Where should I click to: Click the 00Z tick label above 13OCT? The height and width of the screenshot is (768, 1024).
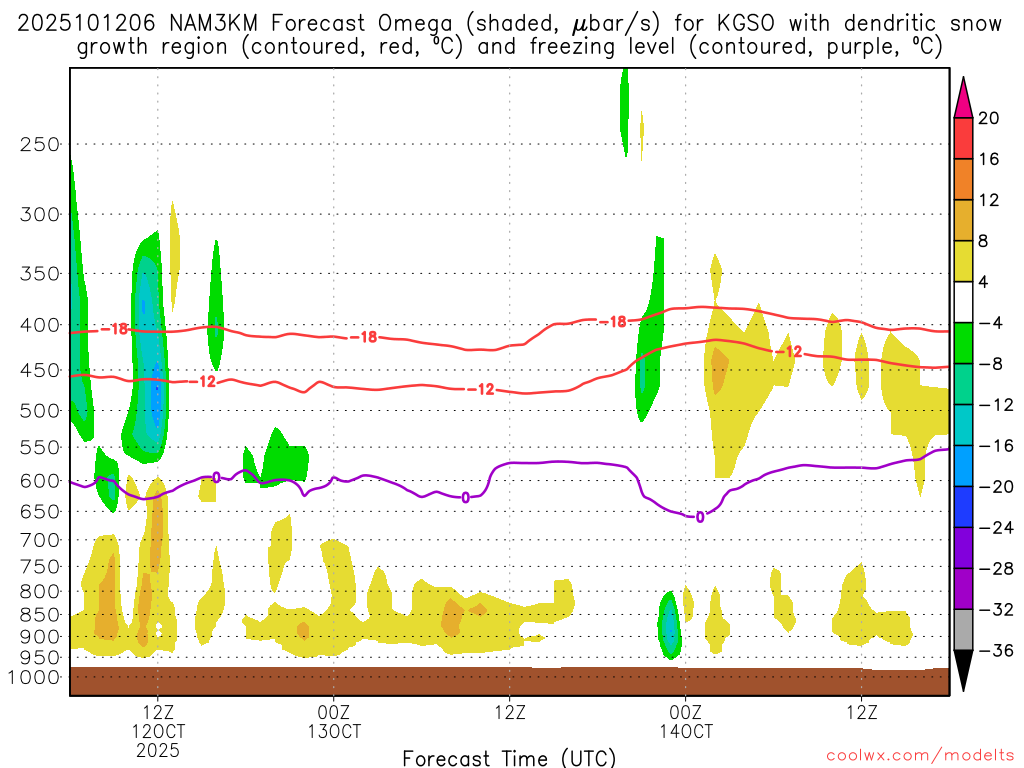[334, 712]
